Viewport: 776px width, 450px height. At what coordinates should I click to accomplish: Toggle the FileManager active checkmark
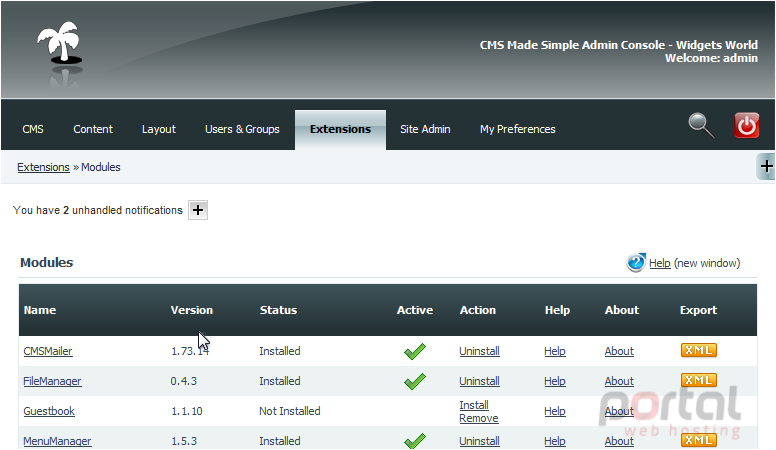tap(415, 381)
